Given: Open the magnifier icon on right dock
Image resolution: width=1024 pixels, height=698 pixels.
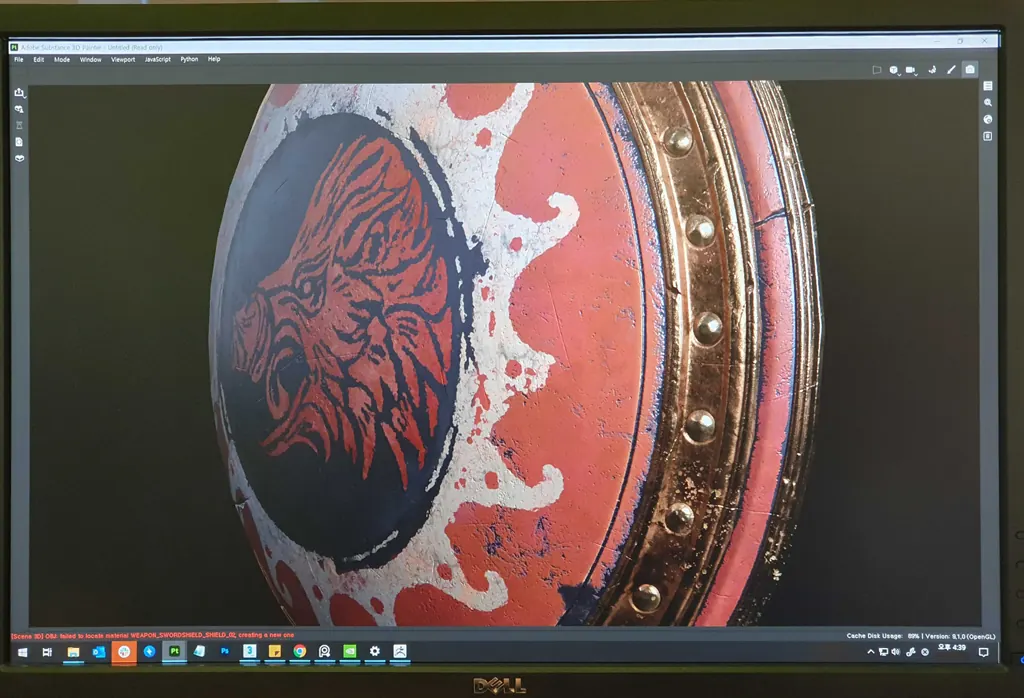Looking at the screenshot, I should 988,103.
